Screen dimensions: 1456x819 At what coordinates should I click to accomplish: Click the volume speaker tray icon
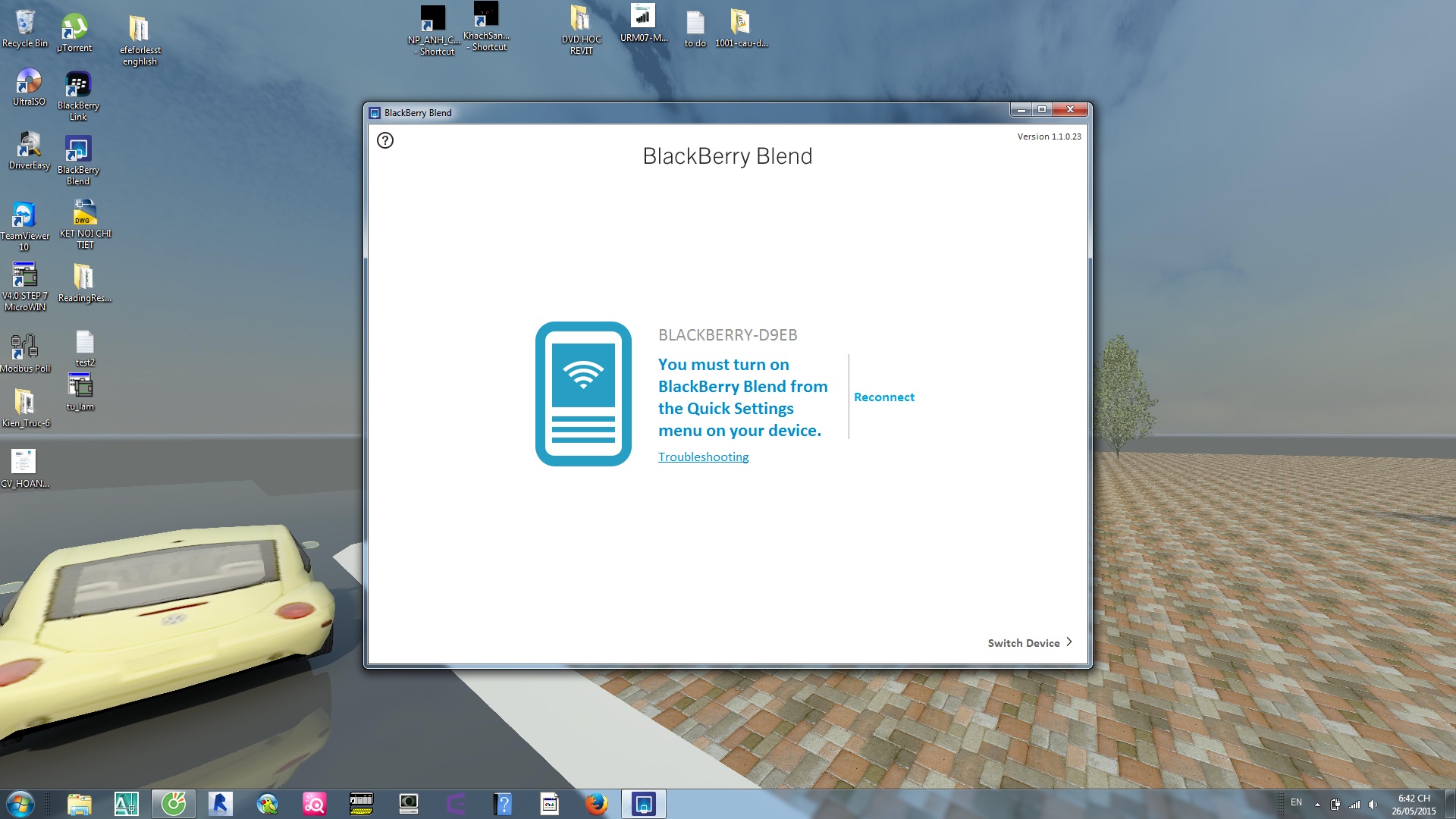(1373, 805)
